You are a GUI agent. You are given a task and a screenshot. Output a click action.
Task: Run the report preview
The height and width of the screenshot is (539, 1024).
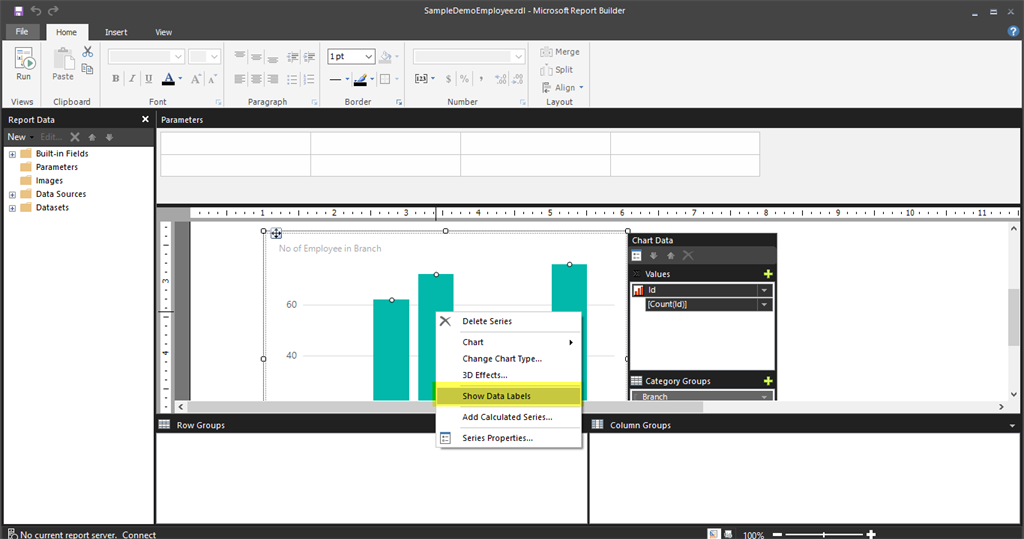click(x=24, y=64)
